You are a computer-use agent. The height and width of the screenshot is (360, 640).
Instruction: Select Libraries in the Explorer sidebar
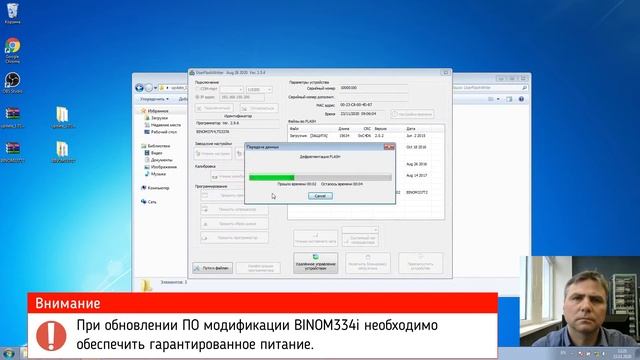pyautogui.click(x=158, y=146)
